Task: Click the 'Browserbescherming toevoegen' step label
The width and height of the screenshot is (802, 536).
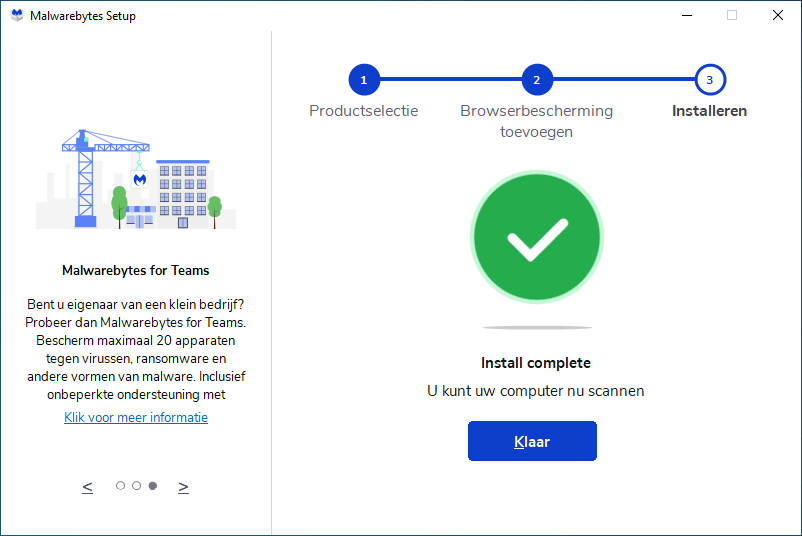Action: pos(537,121)
